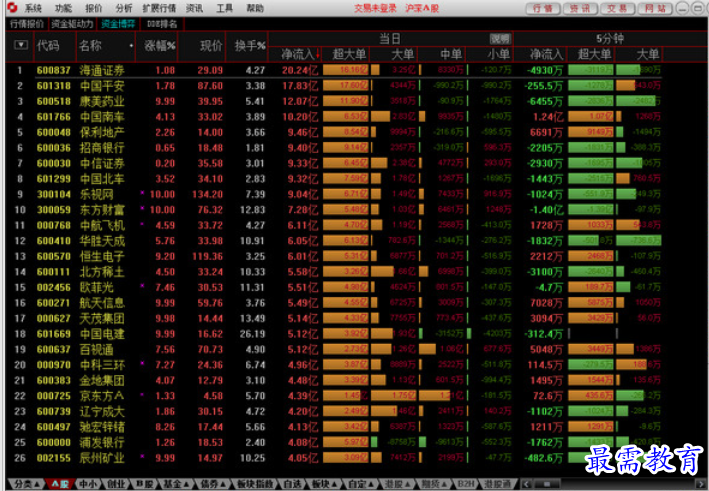
Task: Select stock code 601766
Action: (53, 117)
